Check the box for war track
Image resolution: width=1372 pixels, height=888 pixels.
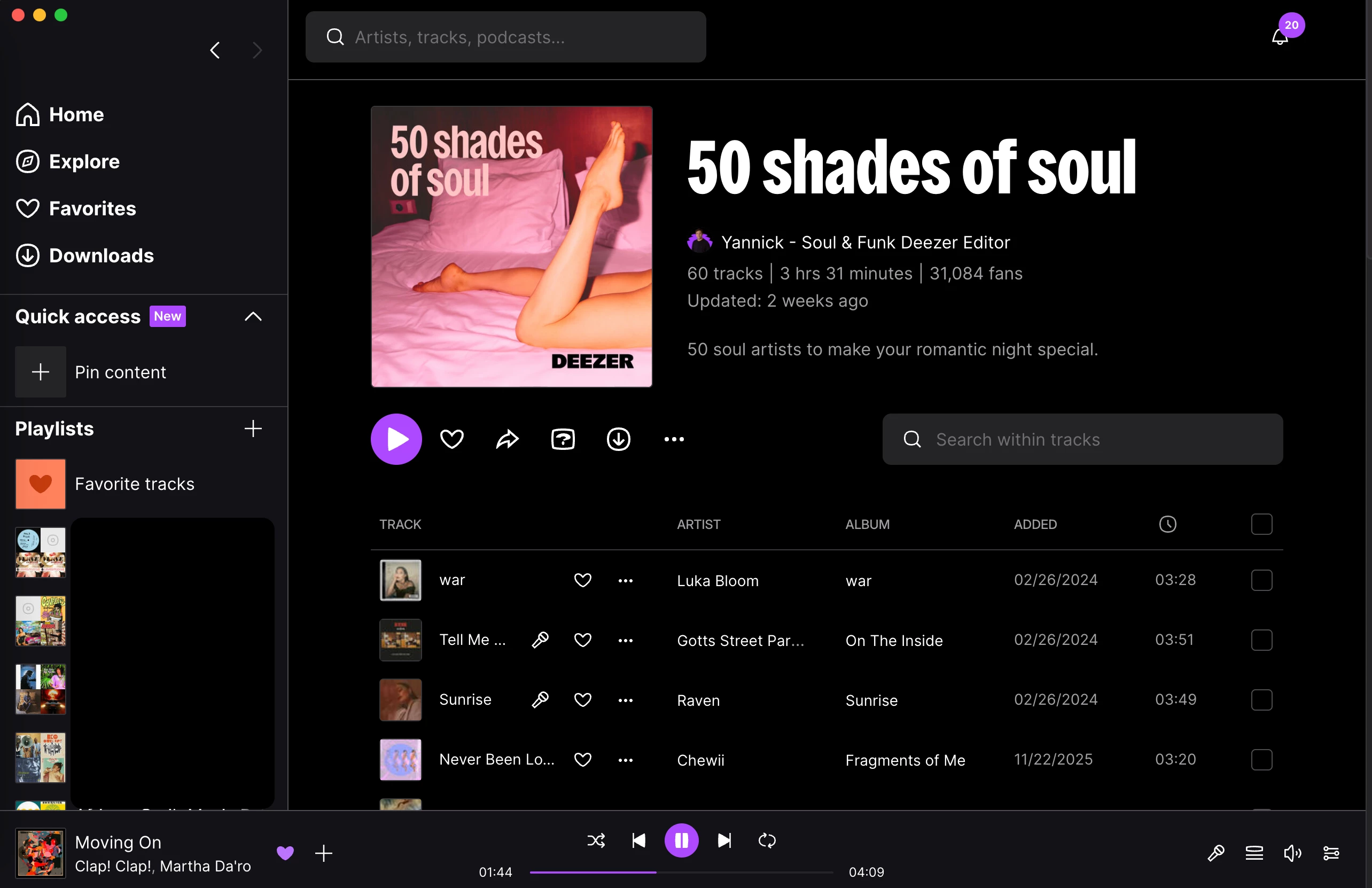coord(1261,580)
